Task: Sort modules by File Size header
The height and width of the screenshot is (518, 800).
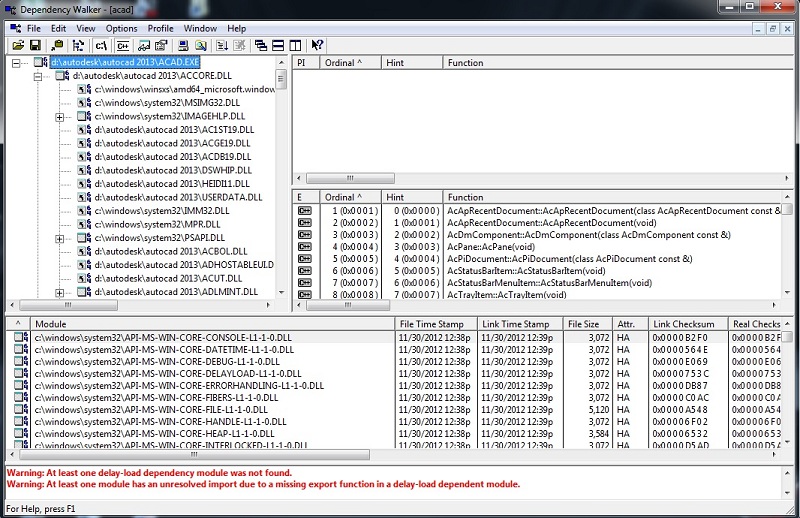Action: pos(588,324)
